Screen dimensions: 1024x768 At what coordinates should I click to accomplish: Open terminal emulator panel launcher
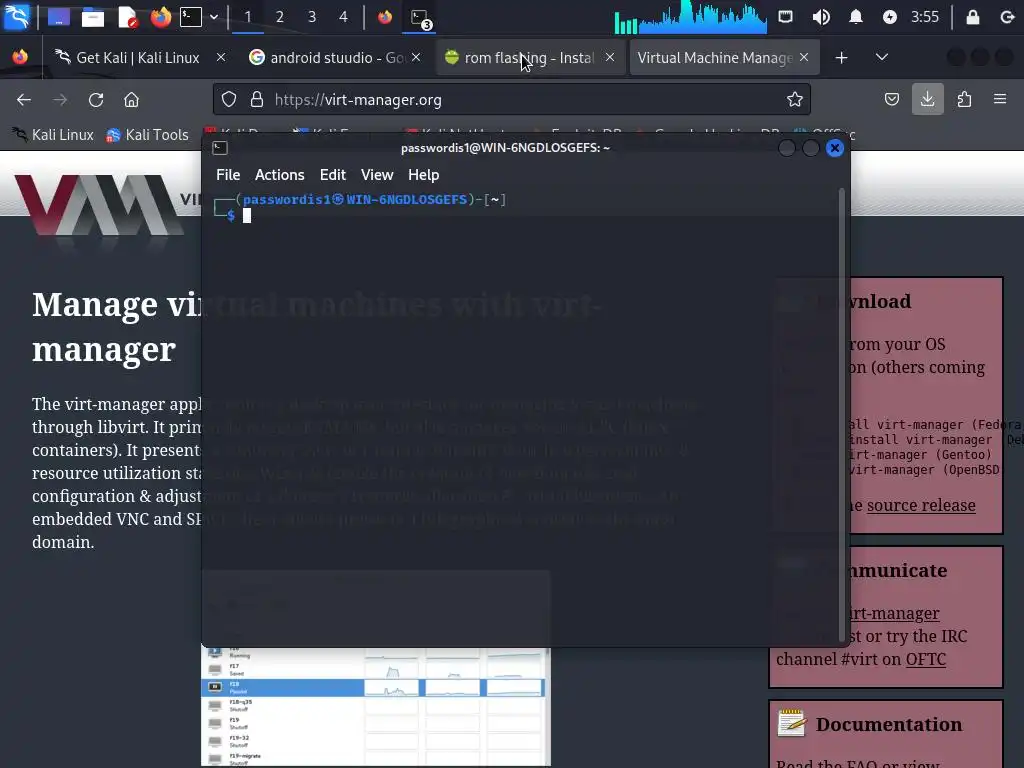pos(191,17)
